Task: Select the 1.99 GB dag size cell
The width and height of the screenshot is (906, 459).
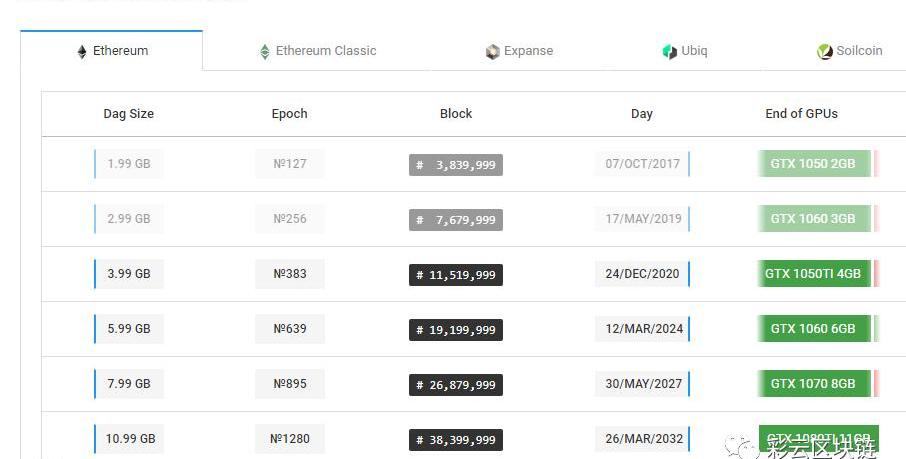Action: tap(128, 164)
